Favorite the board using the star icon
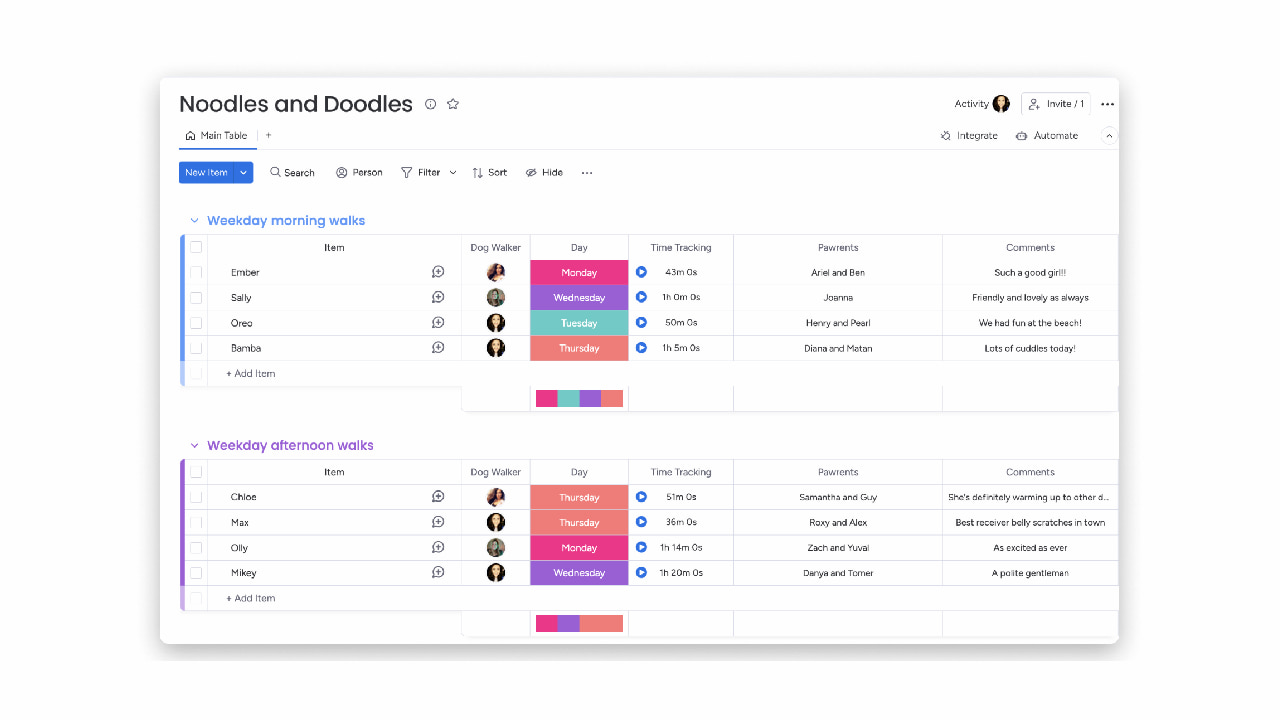Viewport: 1280px width, 720px height. tap(453, 104)
